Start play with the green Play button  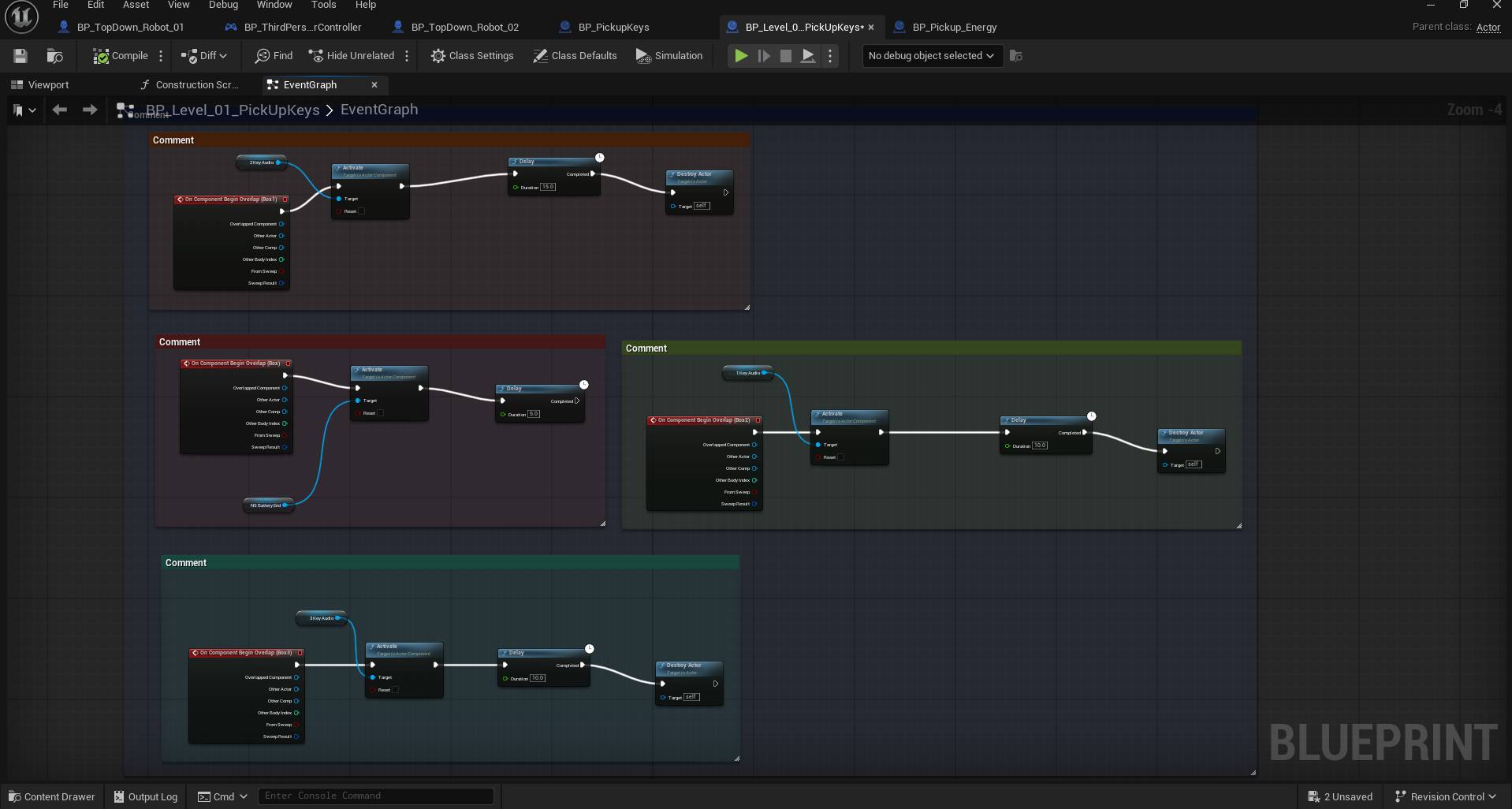click(x=741, y=56)
